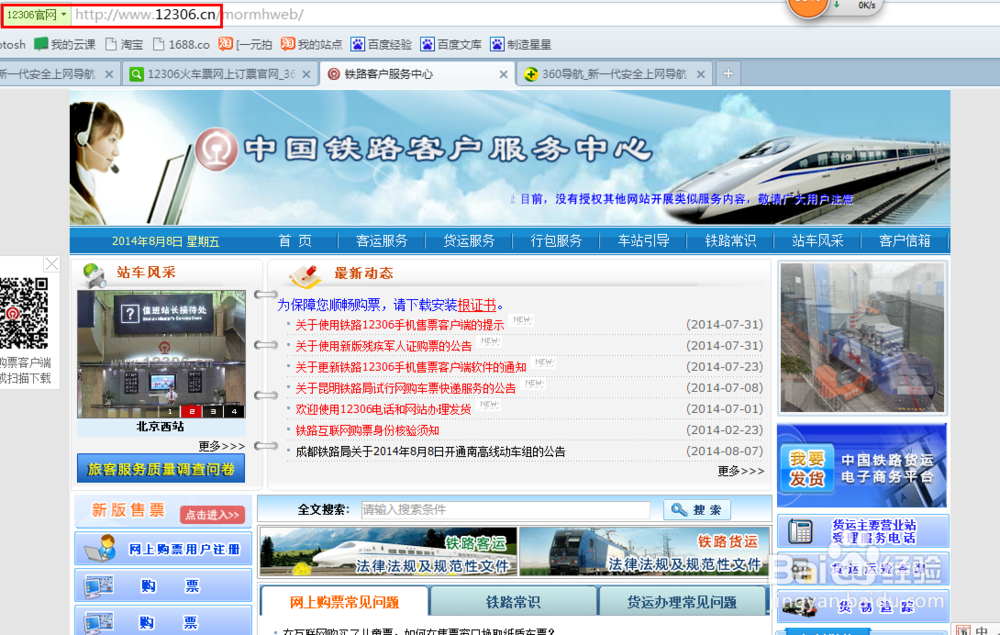Open 百度文库 bookmark
Screen dimensions: 1000x635
tap(451, 45)
